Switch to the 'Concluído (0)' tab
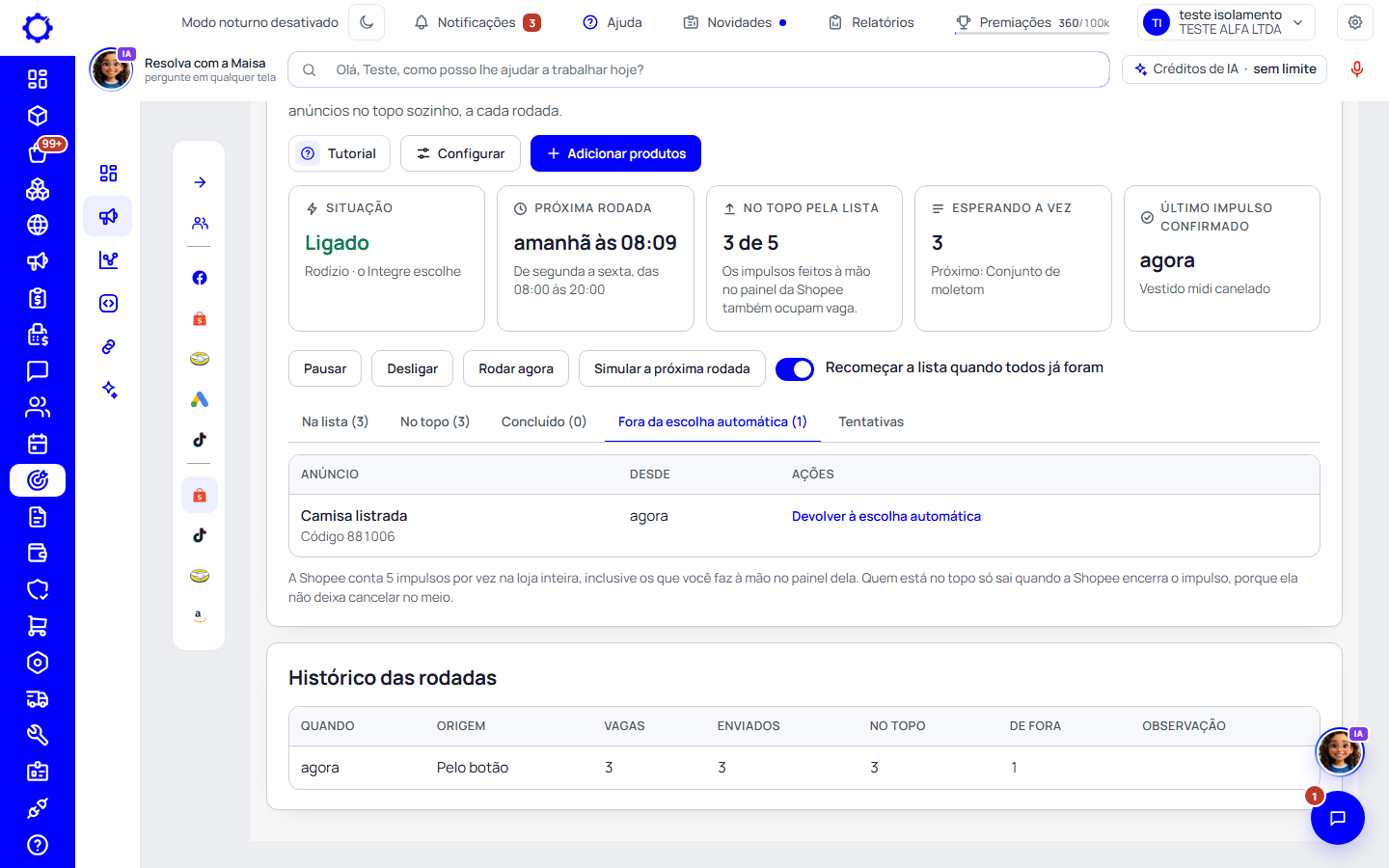This screenshot has width=1389, height=868. point(544,421)
